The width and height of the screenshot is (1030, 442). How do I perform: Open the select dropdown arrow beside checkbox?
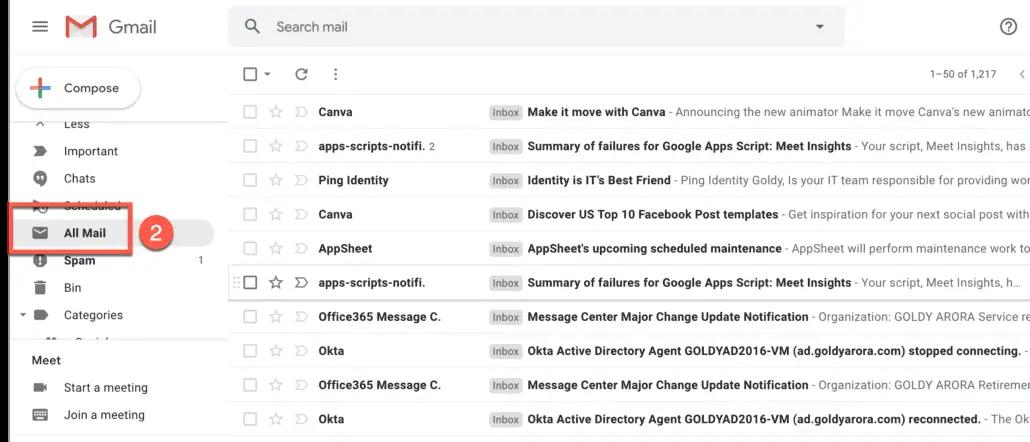(x=267, y=74)
